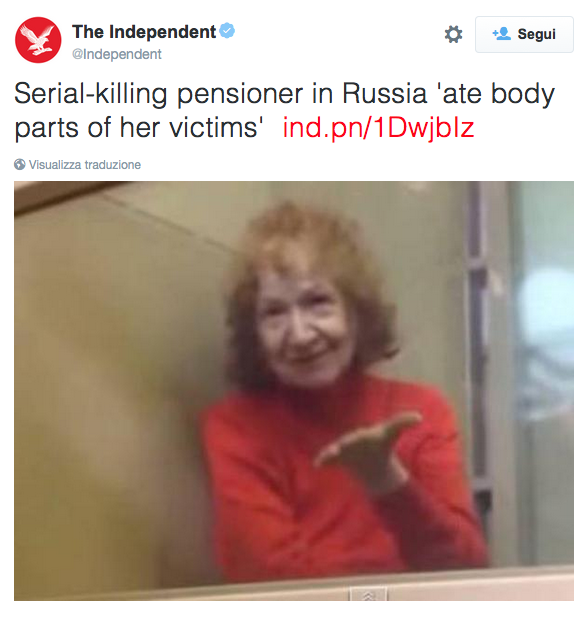Click the white eagle in the logo

pyautogui.click(x=38, y=40)
